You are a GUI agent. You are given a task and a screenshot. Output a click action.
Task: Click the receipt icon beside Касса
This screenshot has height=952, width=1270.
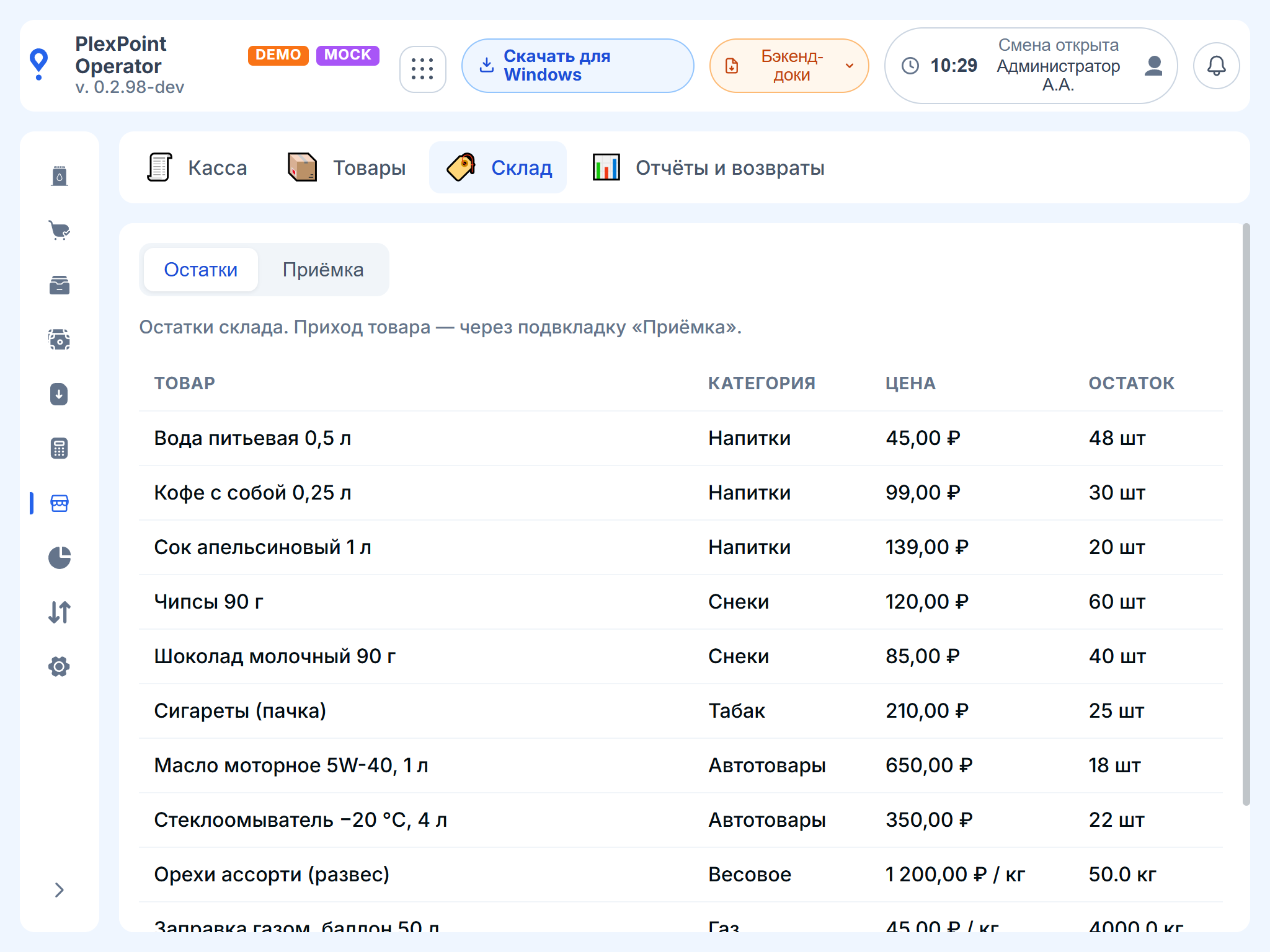coord(159,167)
